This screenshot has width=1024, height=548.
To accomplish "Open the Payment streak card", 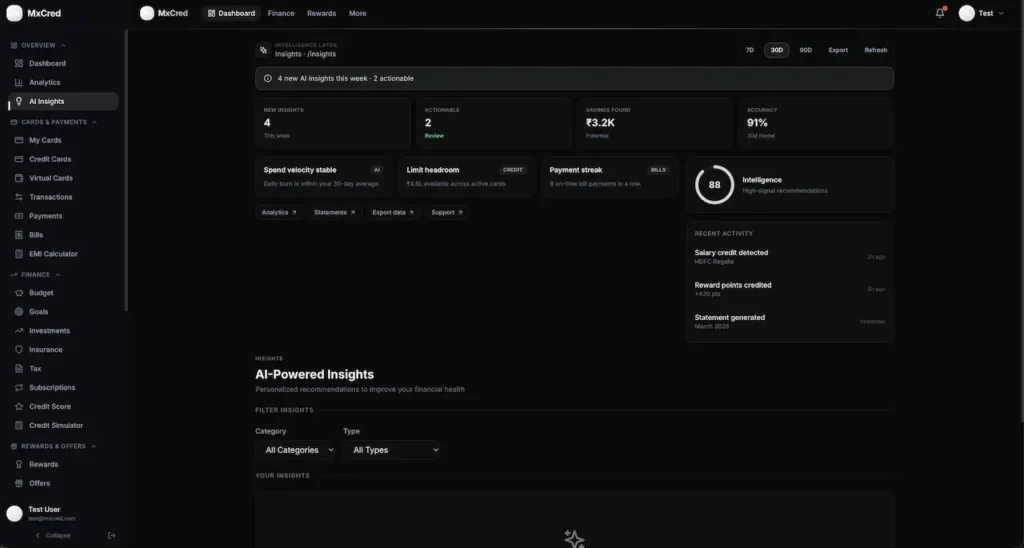I will click(x=609, y=176).
